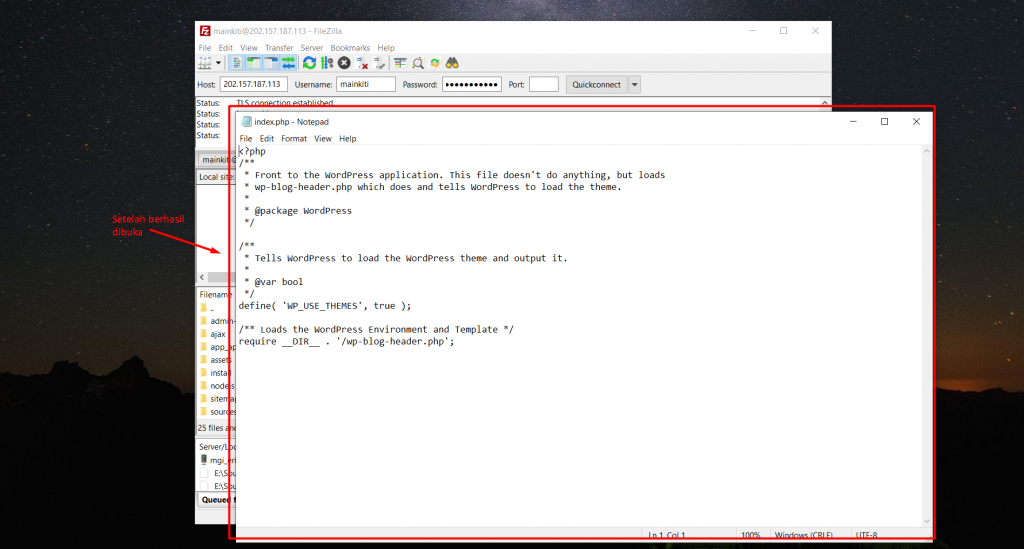Close the FileZilla window
This screenshot has width=1024, height=549.
tap(815, 31)
